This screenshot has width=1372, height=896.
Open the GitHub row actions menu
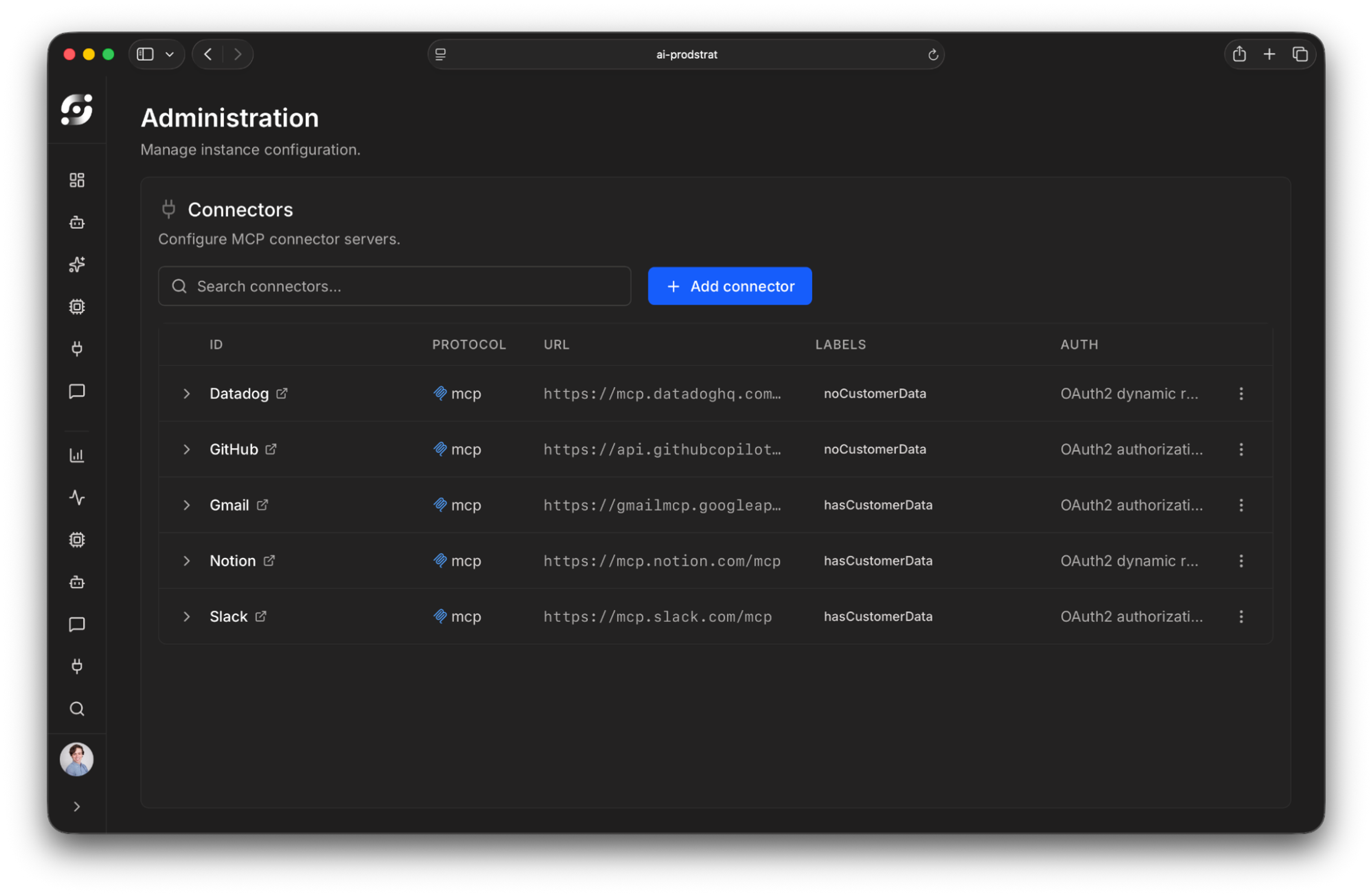pyautogui.click(x=1241, y=450)
